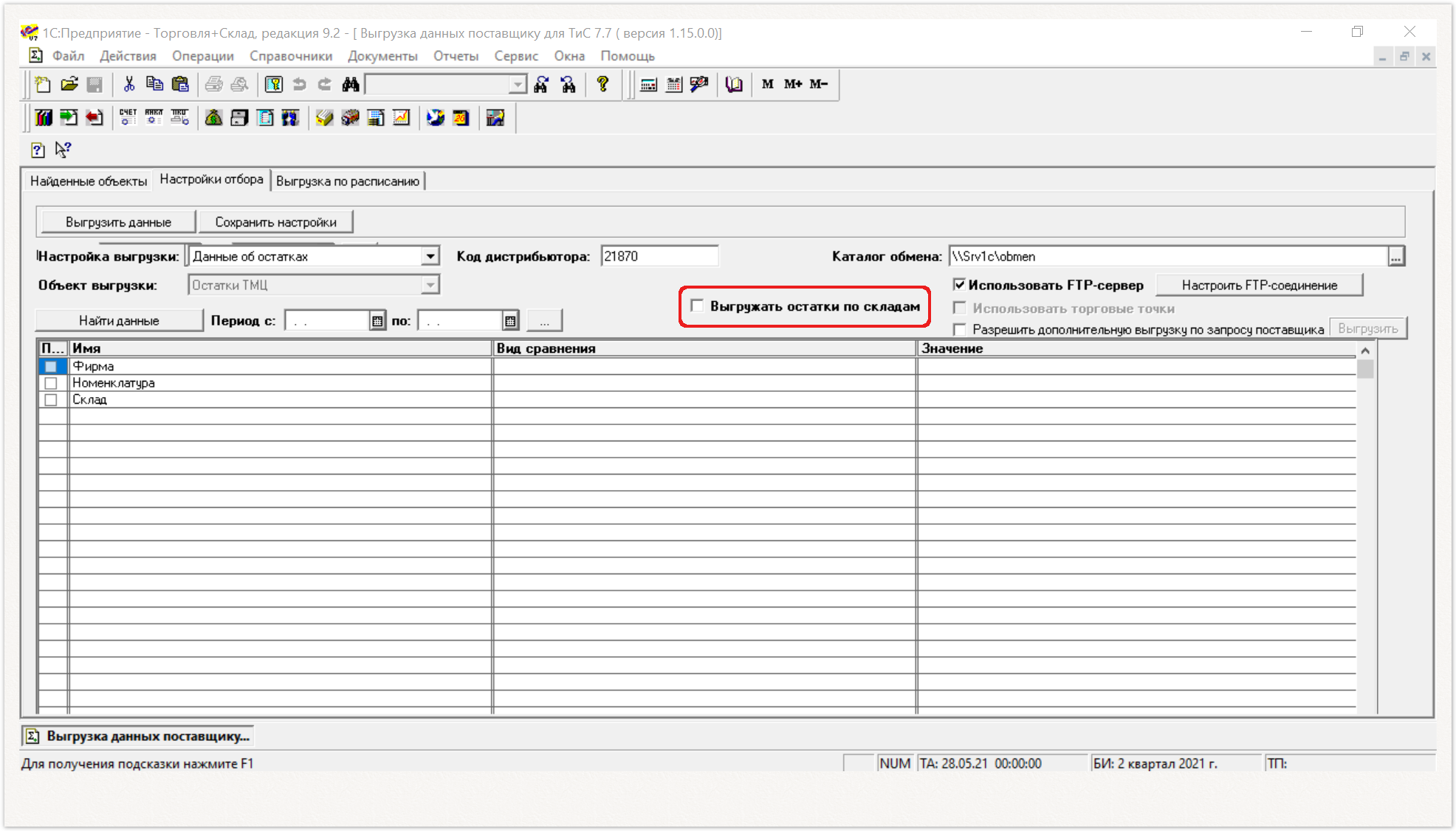Create invoice with the СЧЕТ icon
Viewport: 1456px width, 831px height.
[128, 118]
